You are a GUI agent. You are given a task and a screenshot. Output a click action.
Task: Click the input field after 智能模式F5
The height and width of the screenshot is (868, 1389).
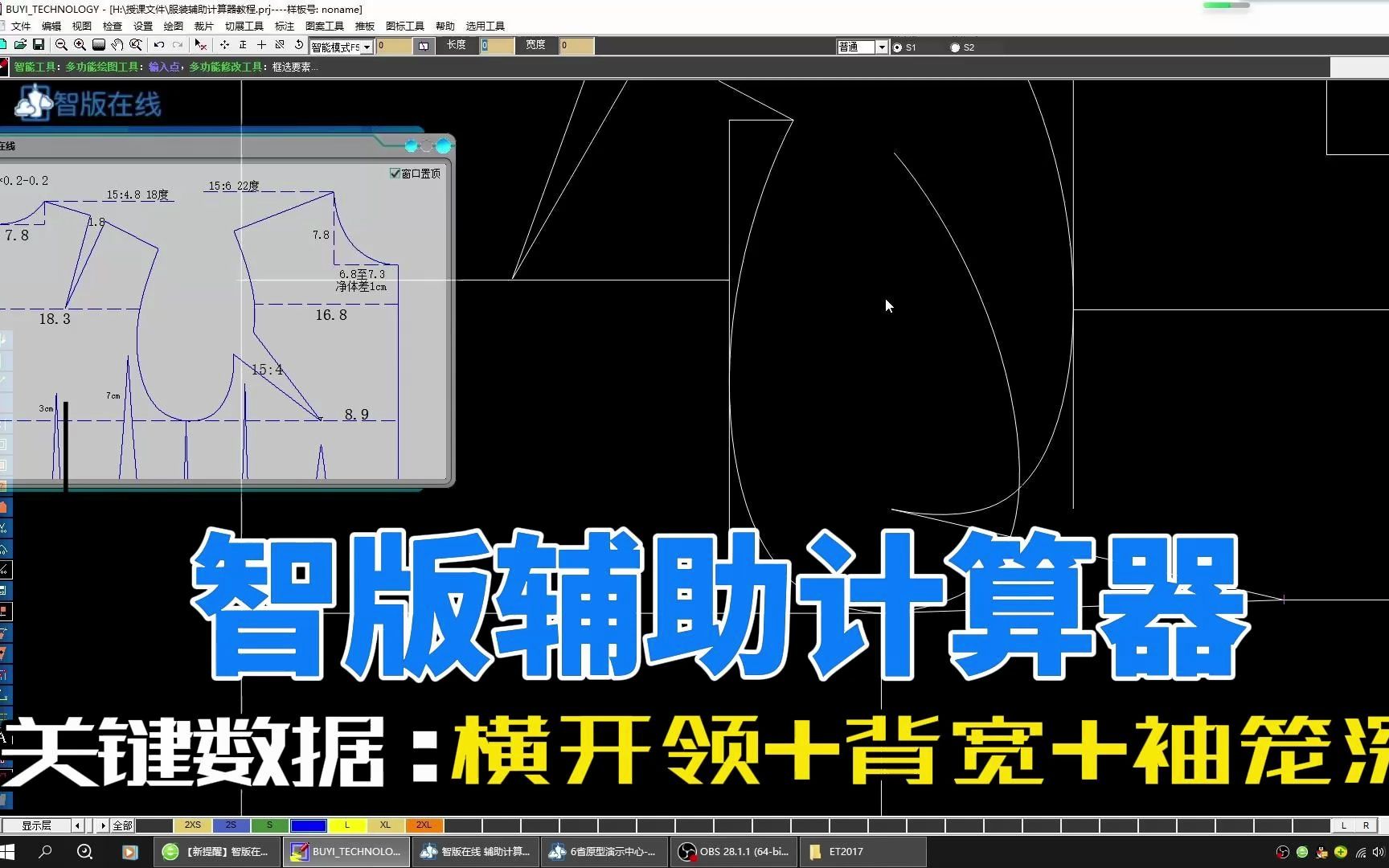[395, 47]
